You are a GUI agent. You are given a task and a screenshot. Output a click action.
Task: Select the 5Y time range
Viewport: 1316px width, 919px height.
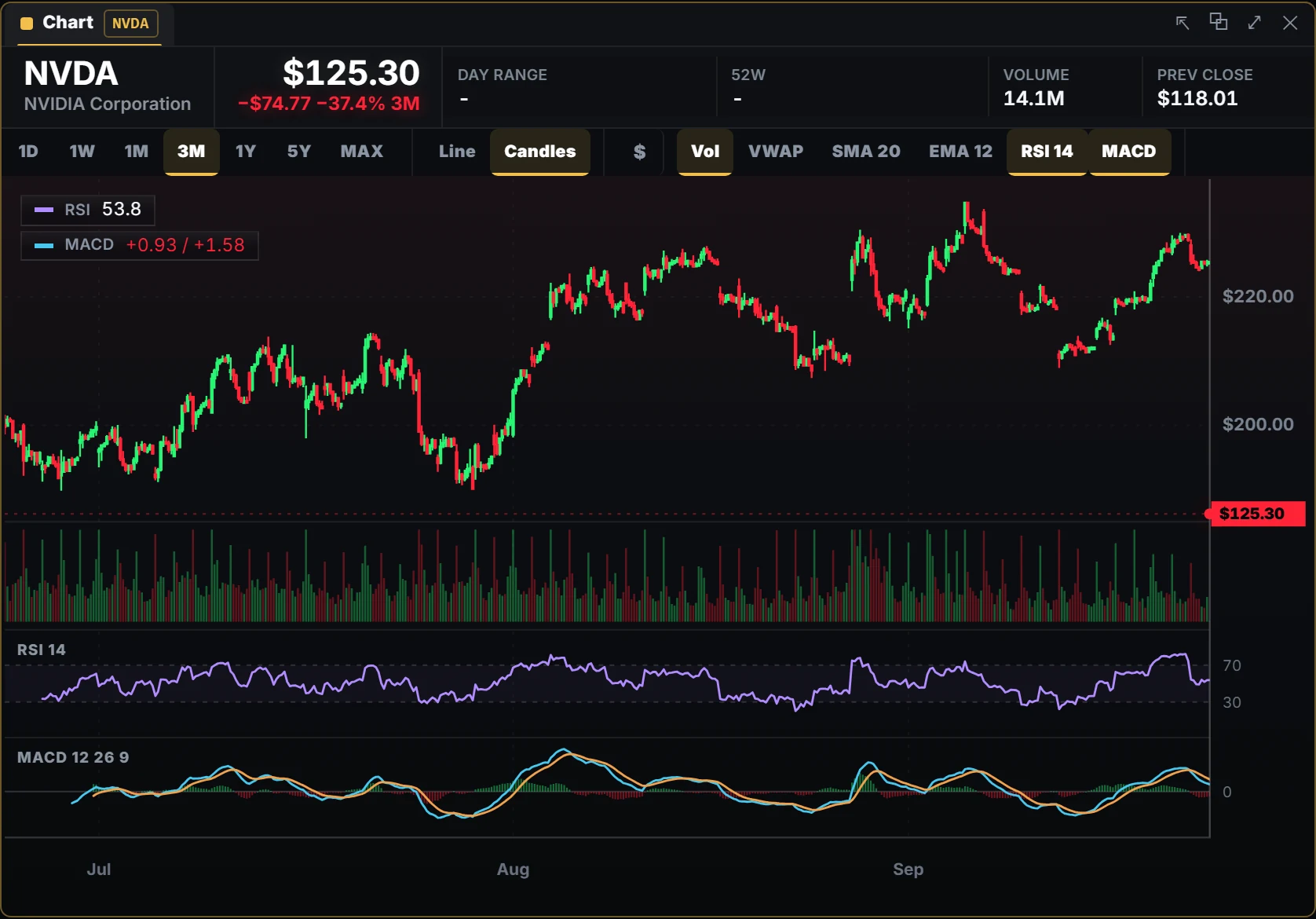click(299, 151)
